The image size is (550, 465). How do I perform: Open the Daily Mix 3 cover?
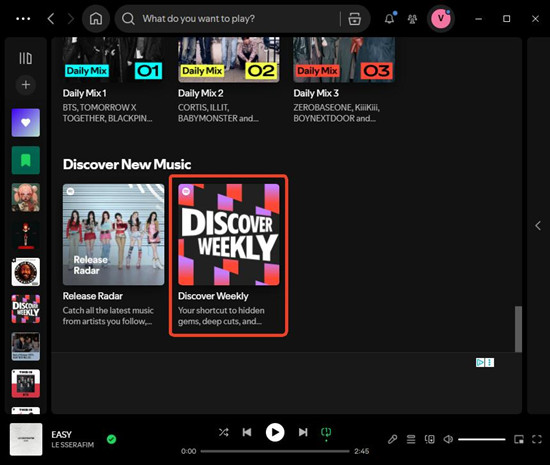pyautogui.click(x=344, y=60)
